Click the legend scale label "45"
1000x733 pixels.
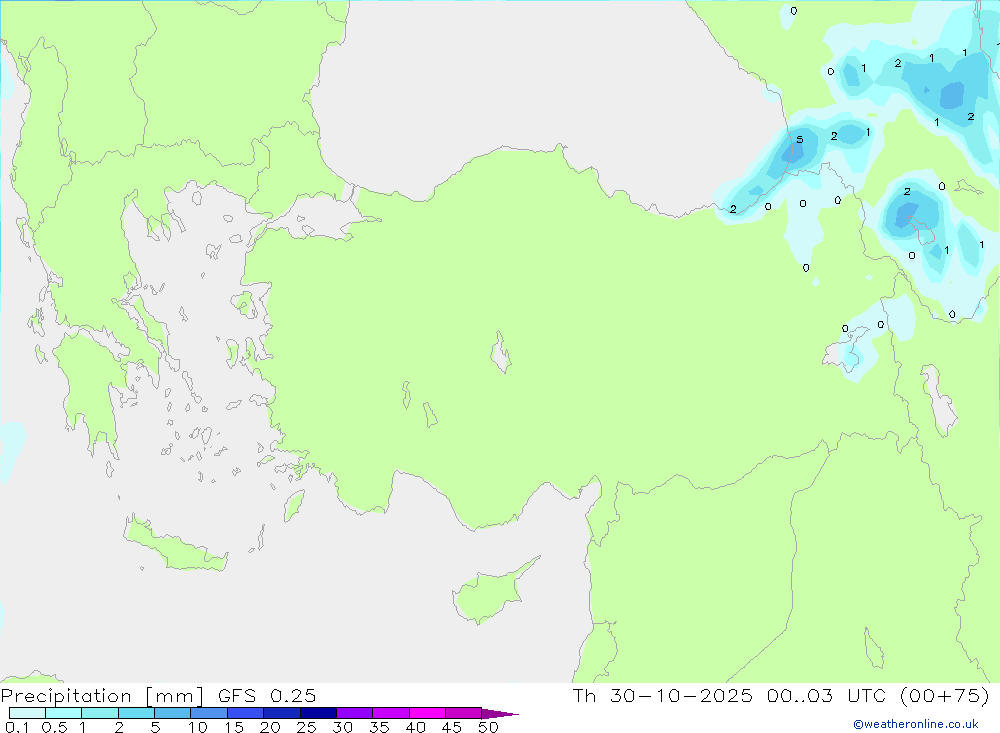point(452,727)
